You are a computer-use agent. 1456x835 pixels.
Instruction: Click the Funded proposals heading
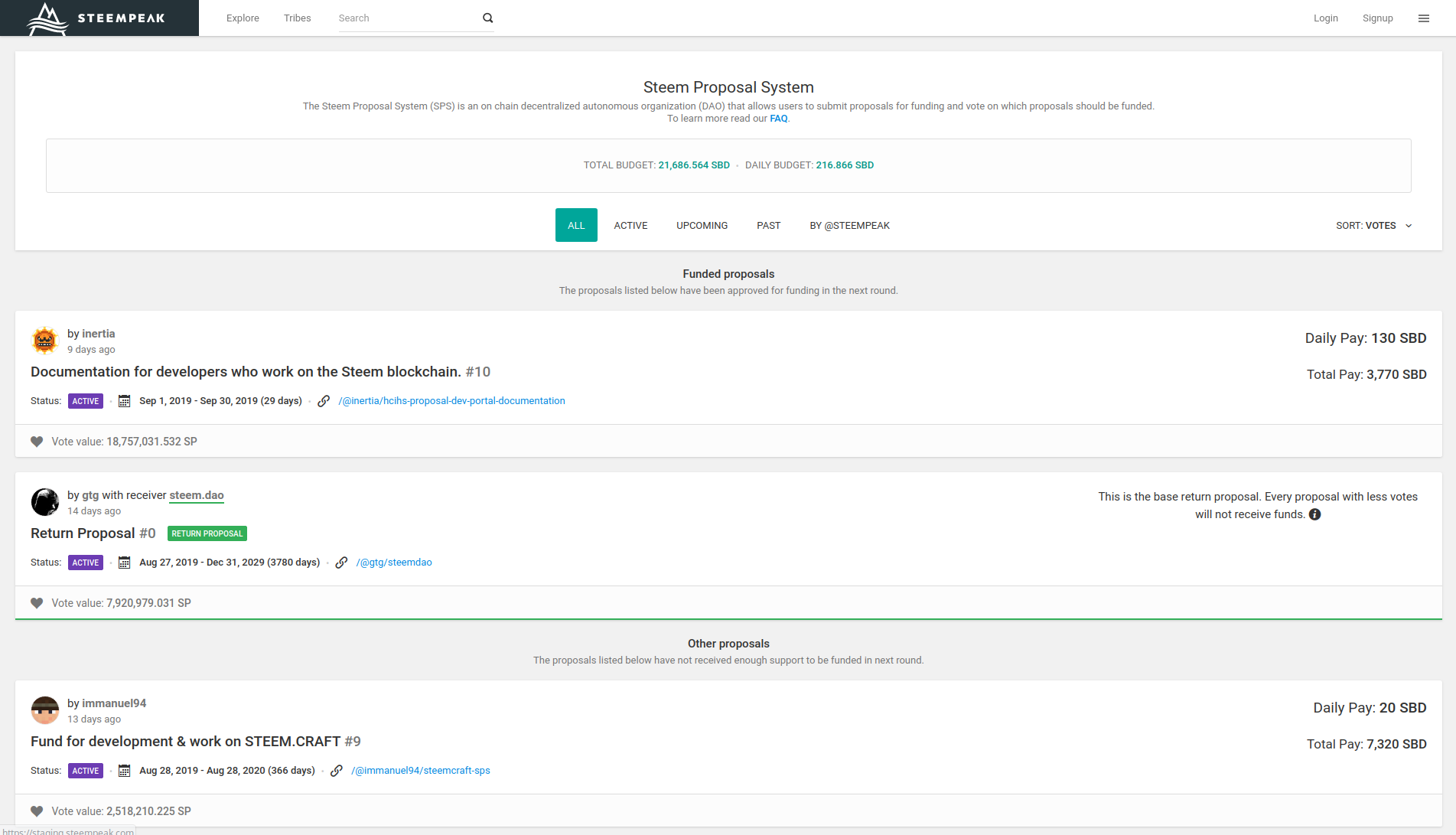coord(728,274)
